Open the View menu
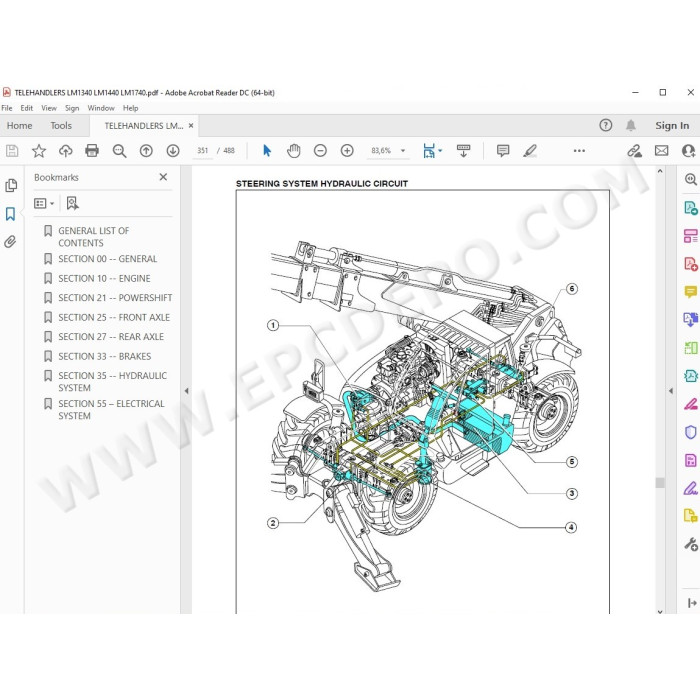The image size is (700, 700). [x=49, y=108]
